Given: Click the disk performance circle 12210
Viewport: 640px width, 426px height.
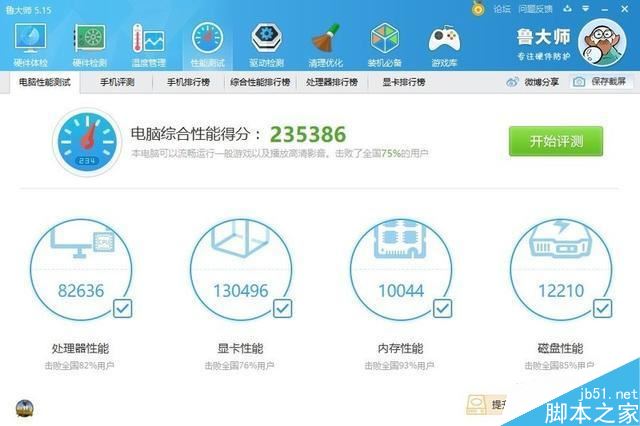Looking at the screenshot, I should (561, 270).
